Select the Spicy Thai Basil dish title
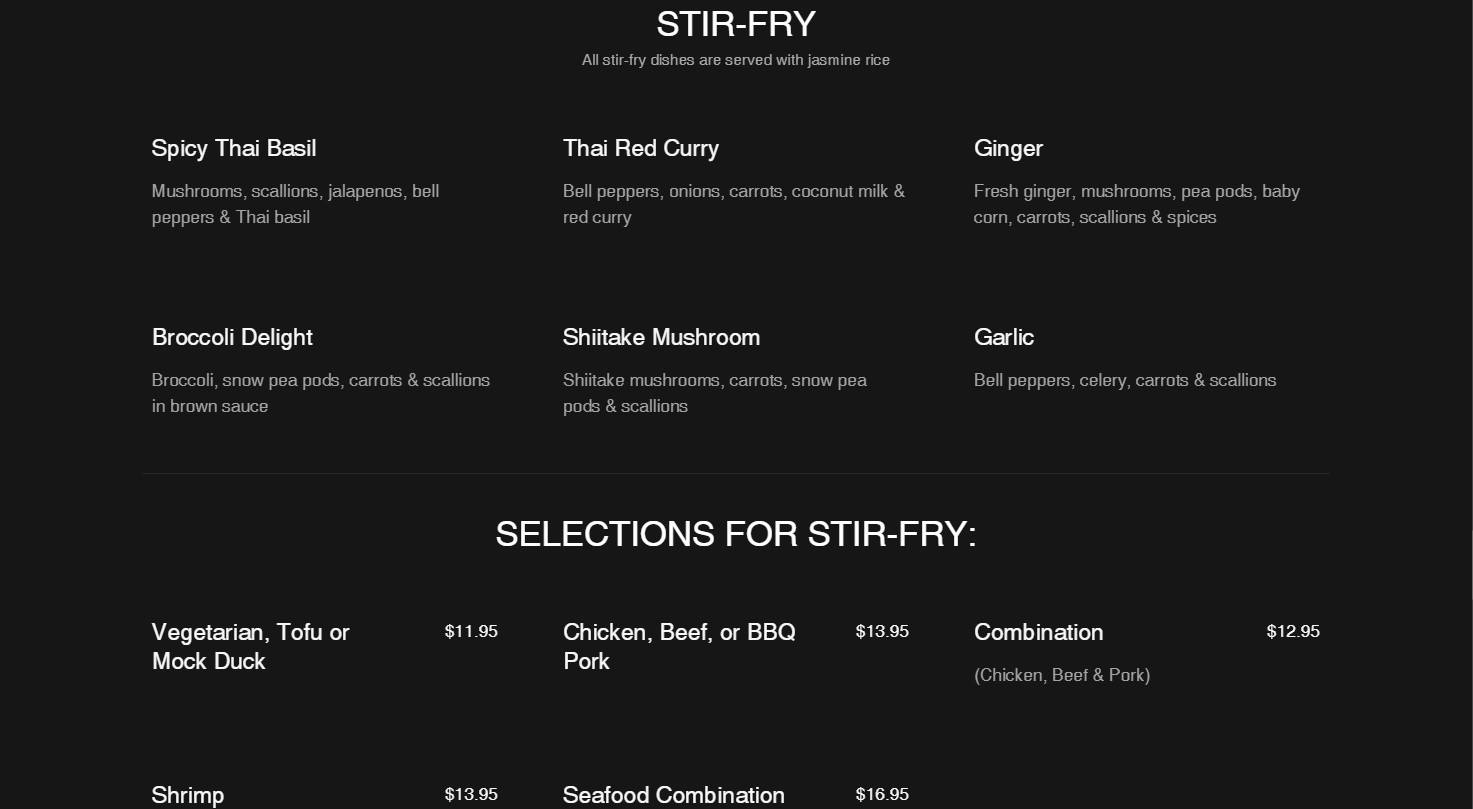This screenshot has width=1473, height=809. click(x=234, y=148)
